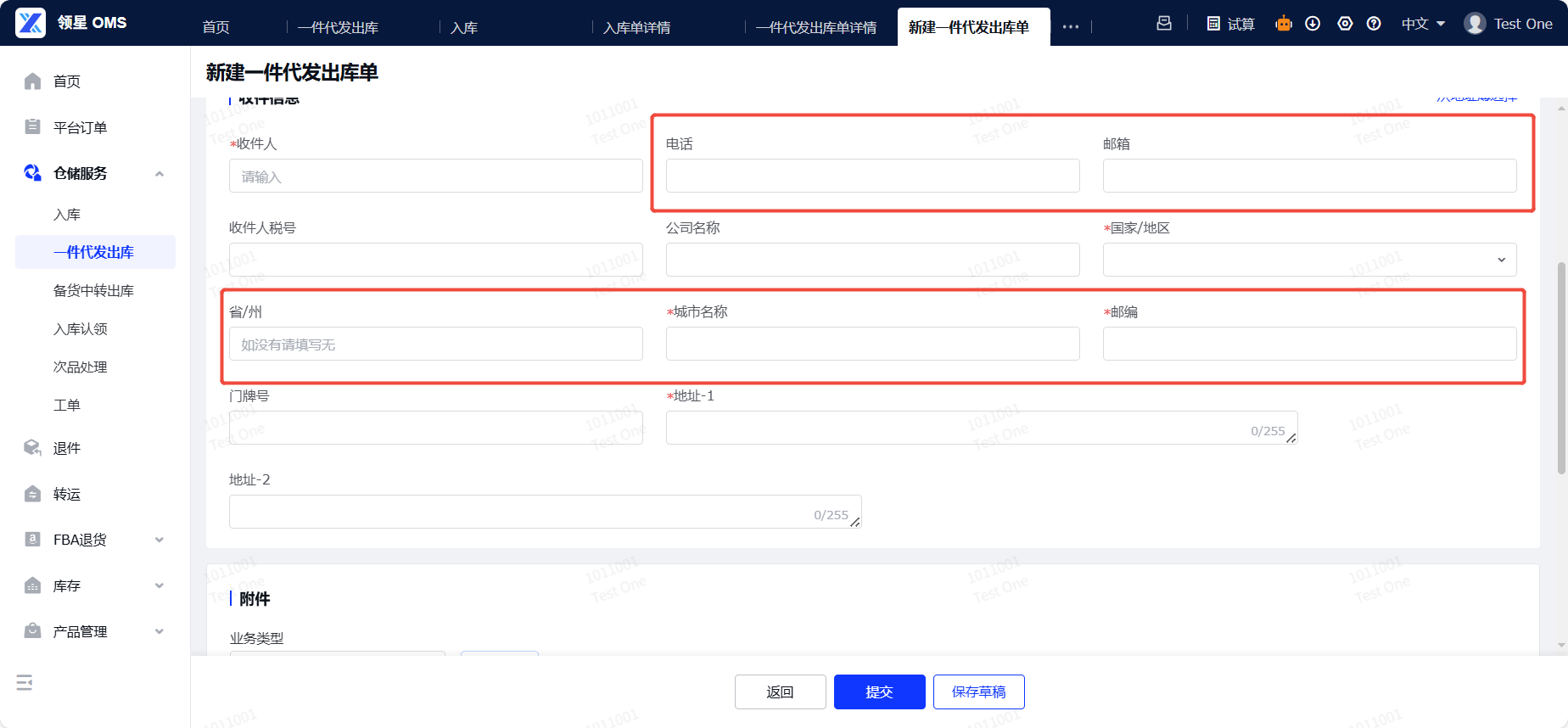Click the 转运 sidebar icon
This screenshot has height=728, width=1568.
(x=32, y=494)
